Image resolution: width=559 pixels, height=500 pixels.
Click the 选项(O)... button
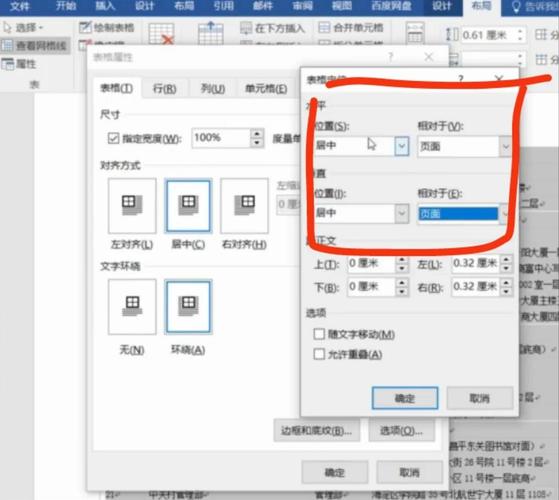coord(401,431)
